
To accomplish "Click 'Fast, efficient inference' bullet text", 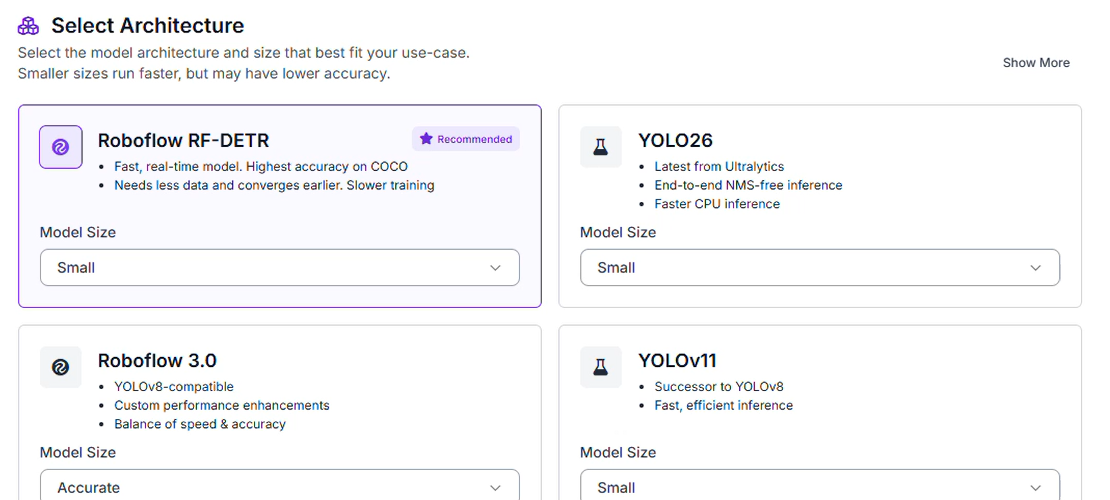I will [x=723, y=405].
